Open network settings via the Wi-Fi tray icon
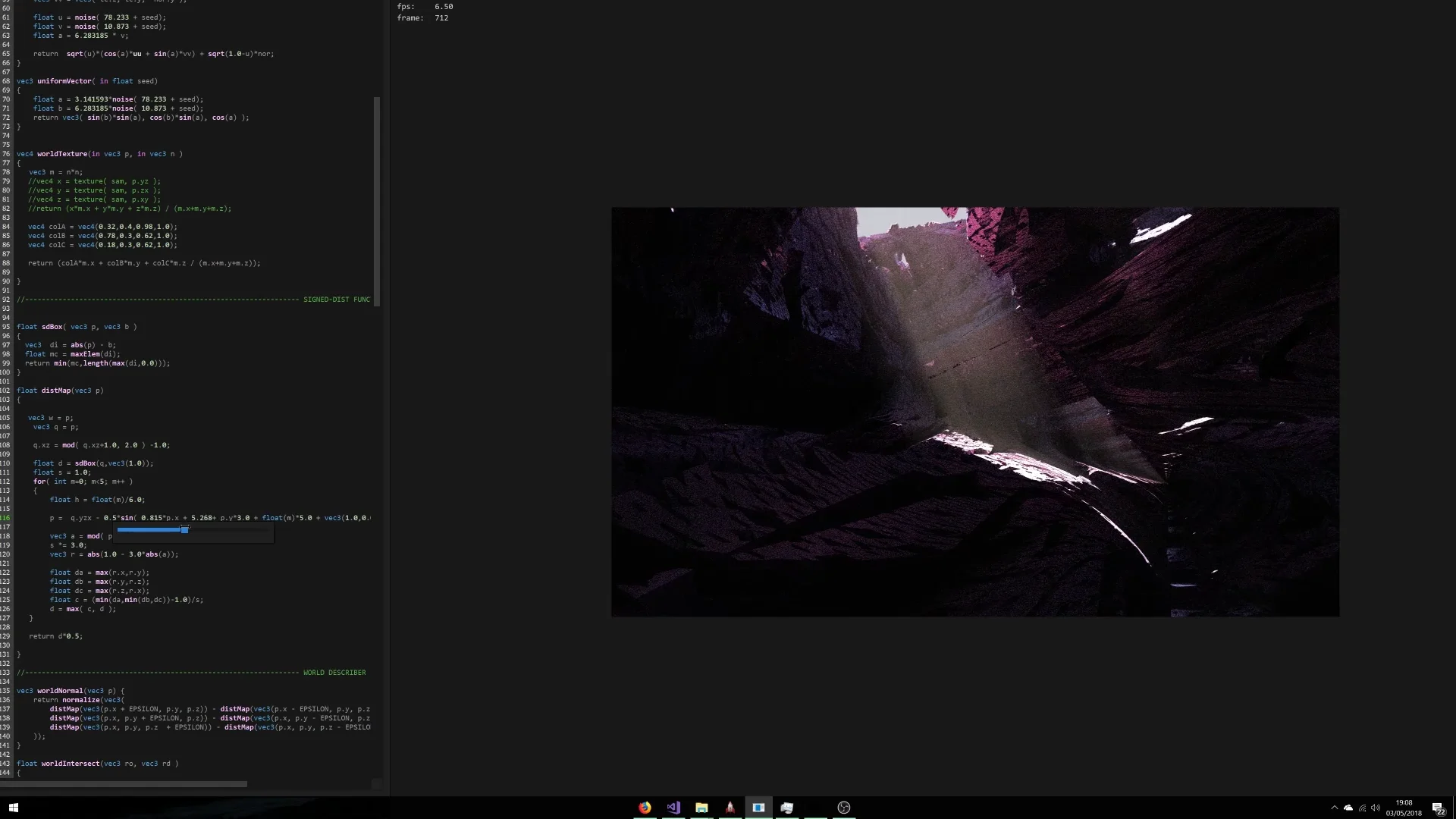Viewport: 1456px width, 819px height. click(x=1363, y=808)
